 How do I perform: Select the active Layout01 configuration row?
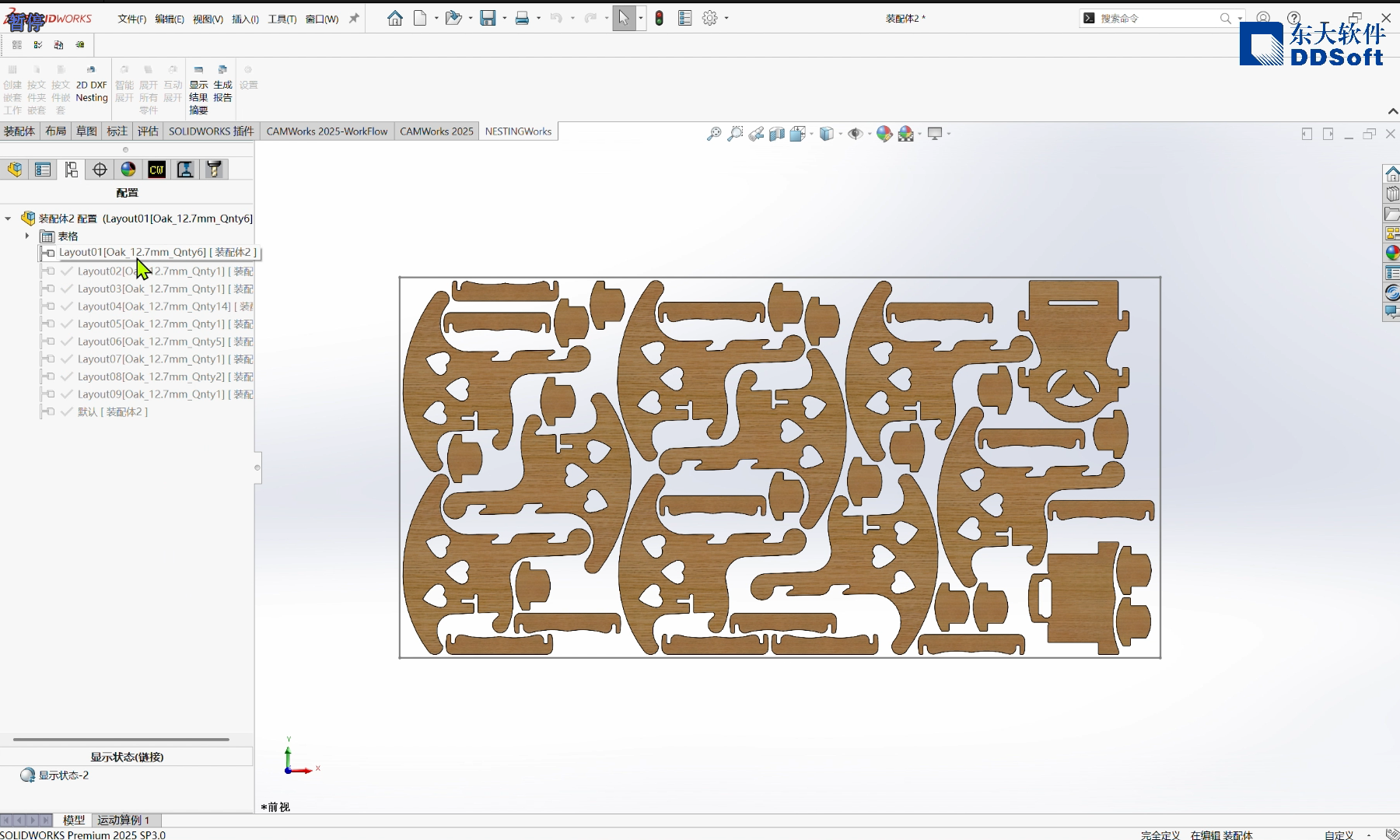149,252
